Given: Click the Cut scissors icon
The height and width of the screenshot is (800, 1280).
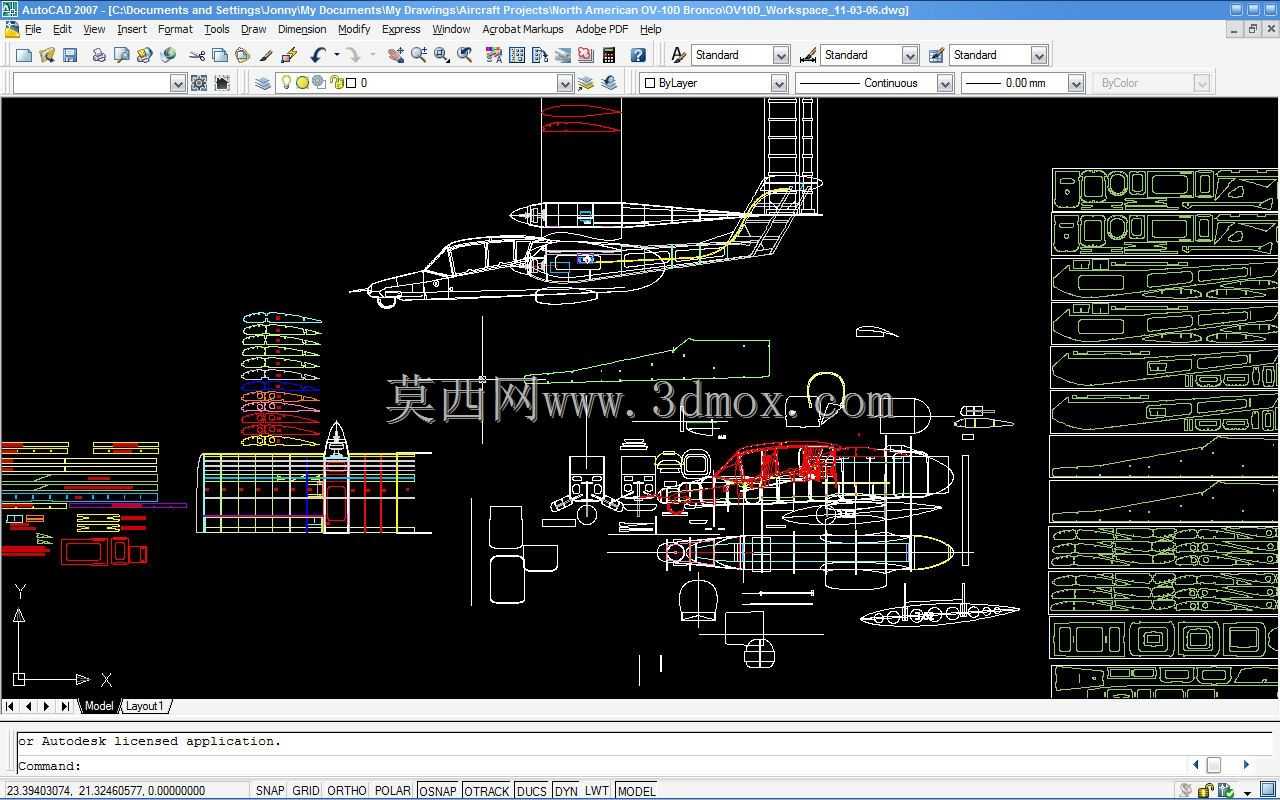Looking at the screenshot, I should pos(197,55).
